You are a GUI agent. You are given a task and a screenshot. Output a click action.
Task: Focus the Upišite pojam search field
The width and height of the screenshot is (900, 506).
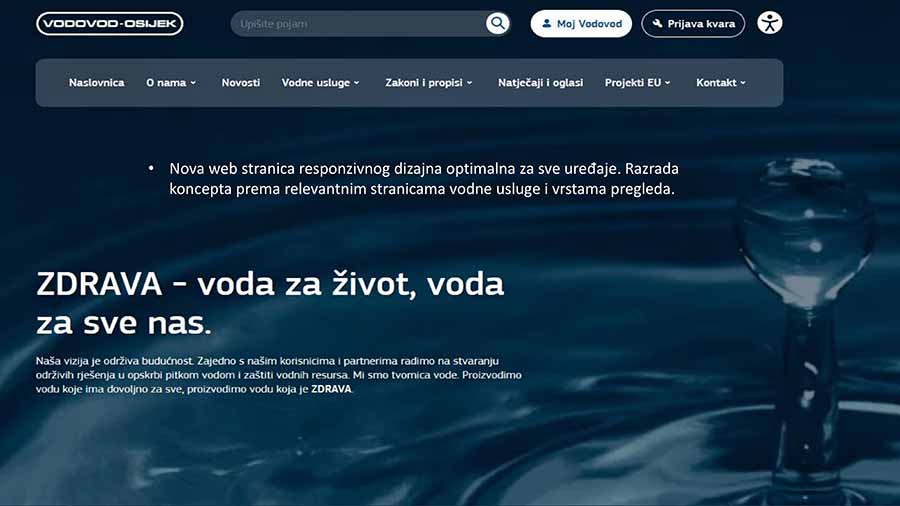359,24
